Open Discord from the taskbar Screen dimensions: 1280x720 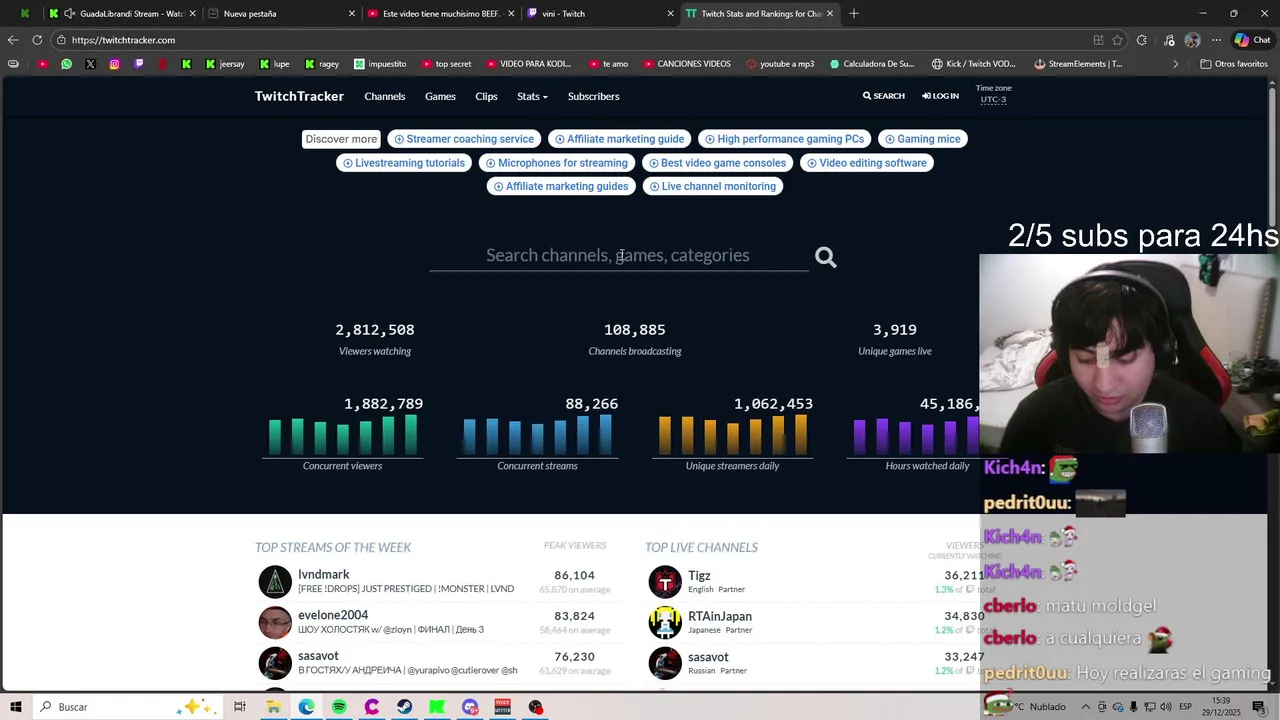click(x=470, y=707)
